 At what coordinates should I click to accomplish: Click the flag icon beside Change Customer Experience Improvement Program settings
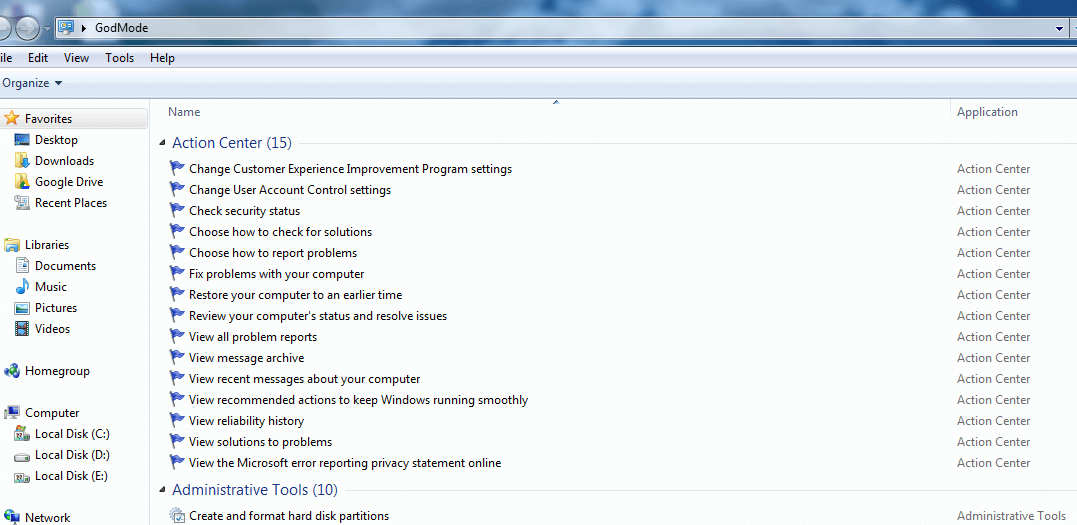tap(177, 168)
